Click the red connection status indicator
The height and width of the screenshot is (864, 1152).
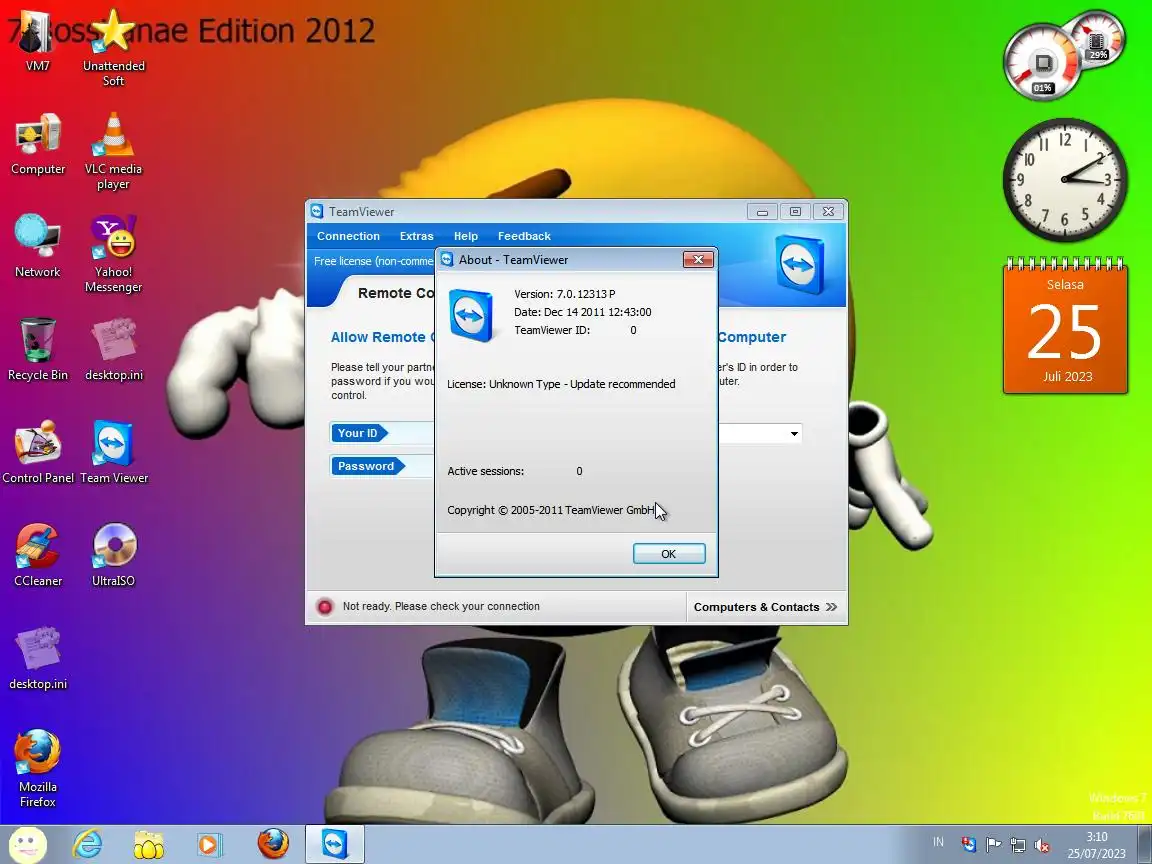[x=324, y=606]
